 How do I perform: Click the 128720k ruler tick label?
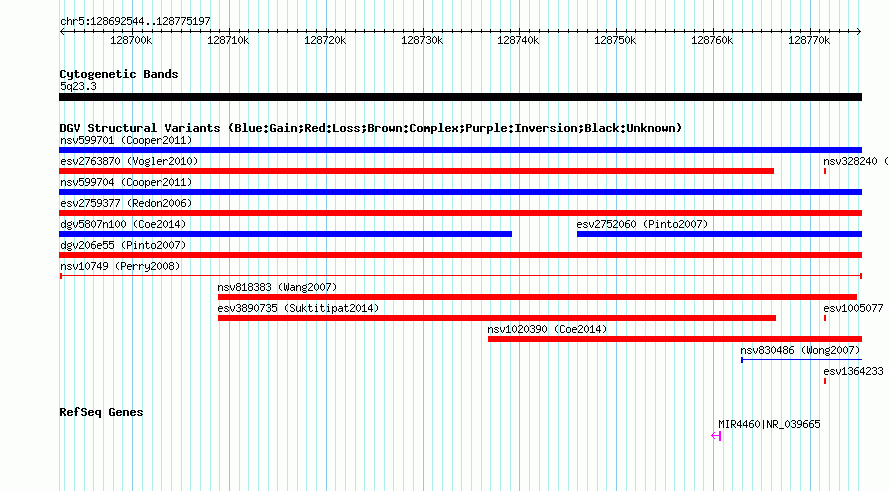[x=325, y=40]
